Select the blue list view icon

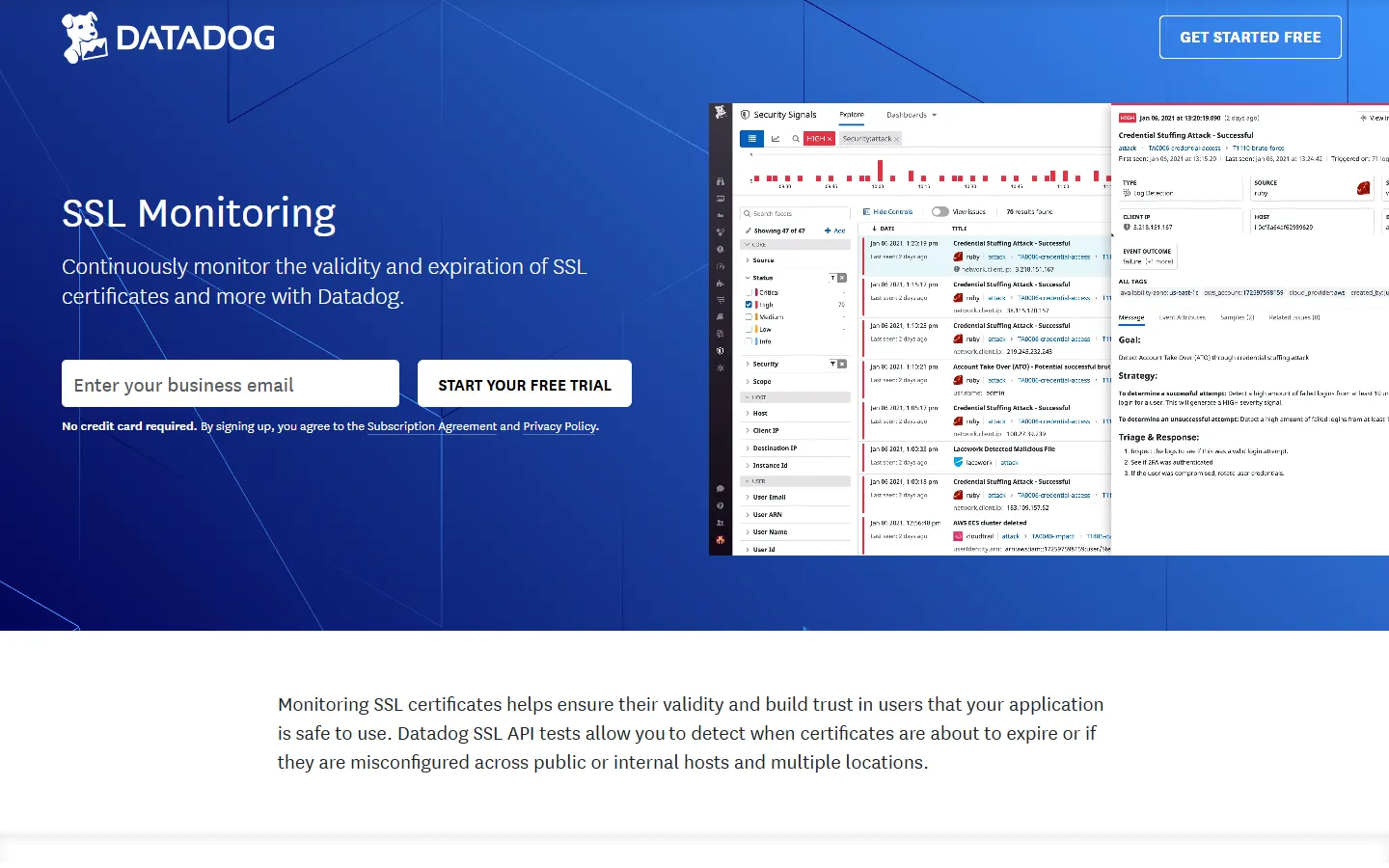(x=751, y=139)
